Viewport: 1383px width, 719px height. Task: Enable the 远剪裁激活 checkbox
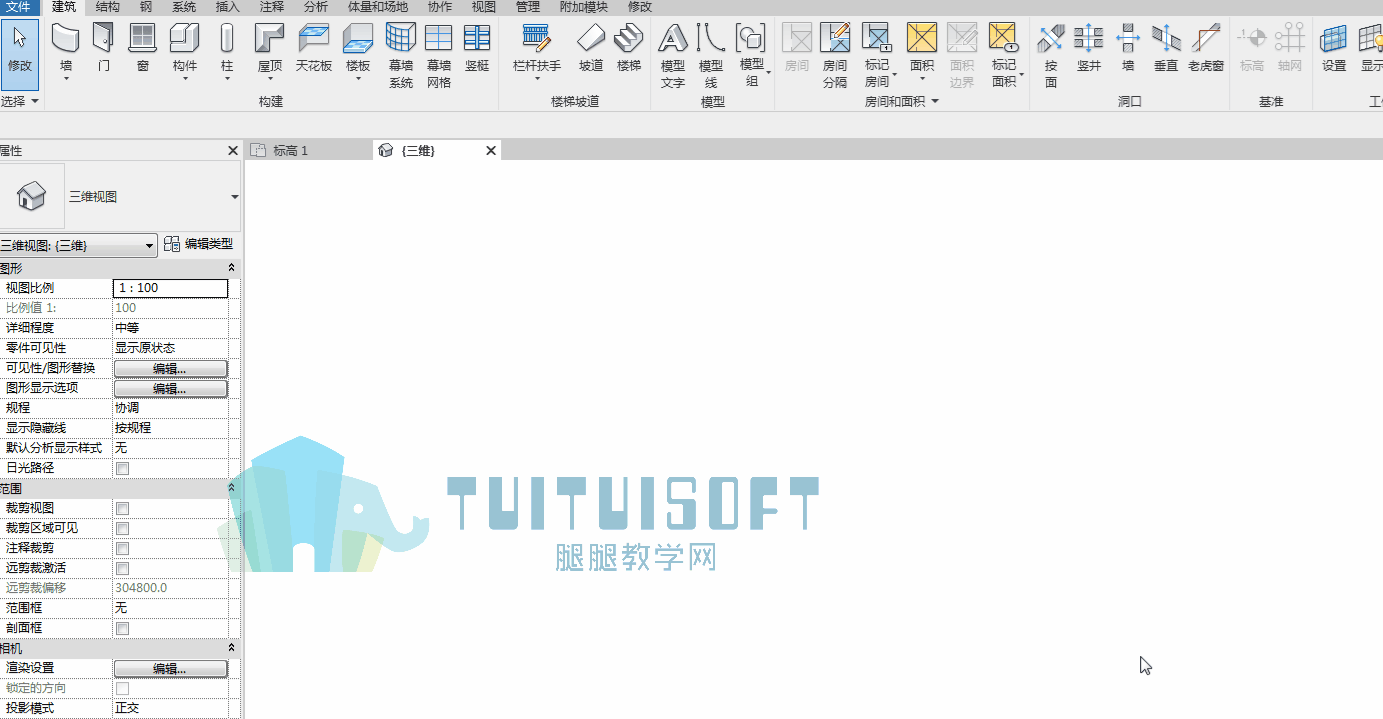coord(122,568)
